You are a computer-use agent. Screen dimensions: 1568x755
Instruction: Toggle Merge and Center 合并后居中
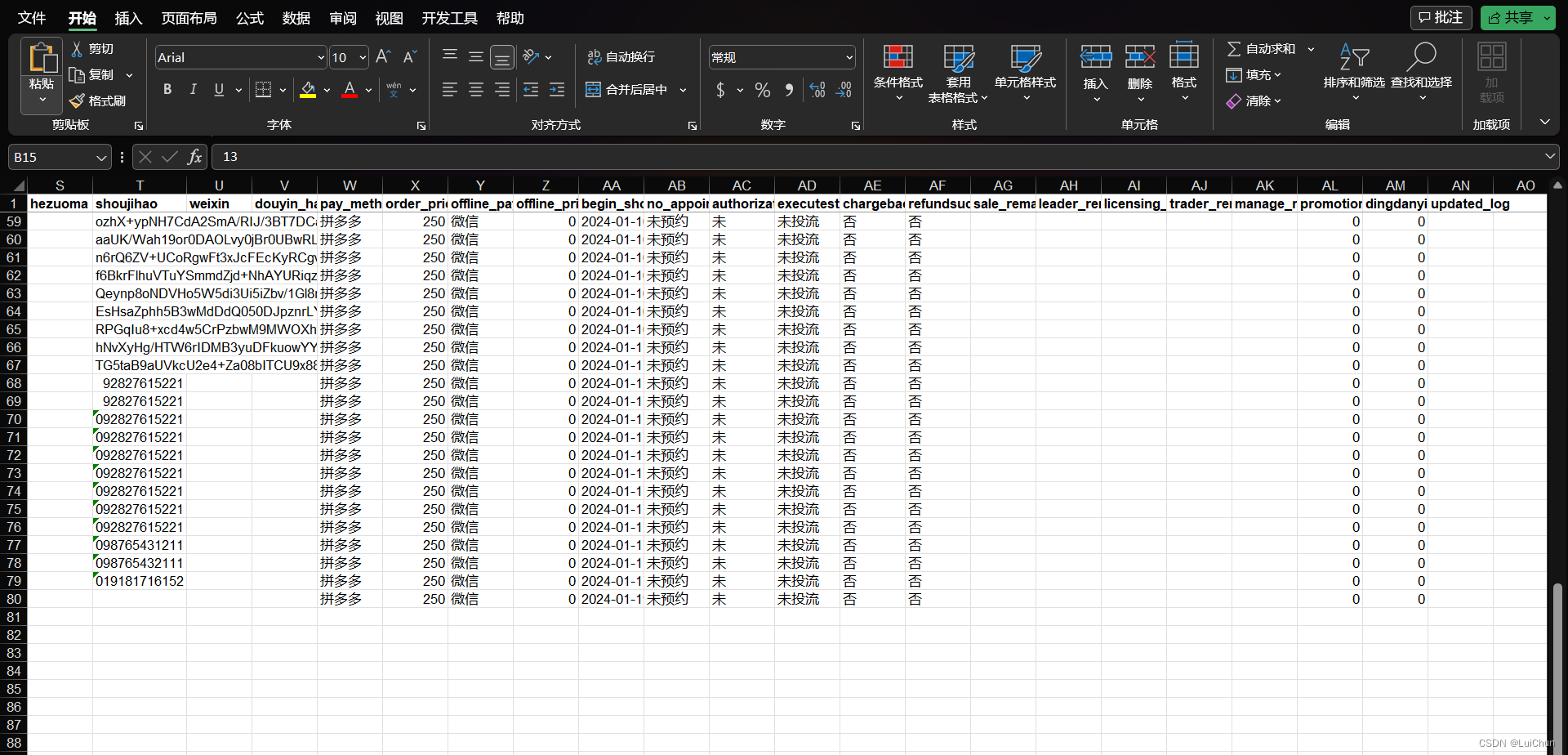tap(626, 90)
